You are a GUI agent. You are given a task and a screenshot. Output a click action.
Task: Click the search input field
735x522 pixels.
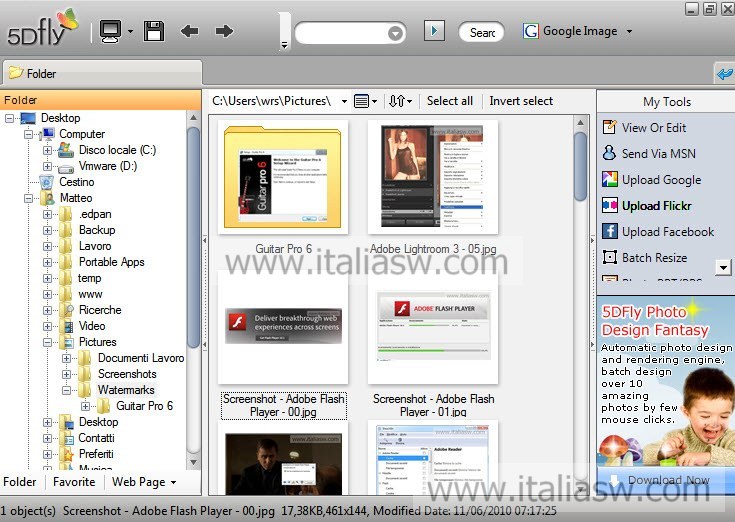tap(342, 33)
